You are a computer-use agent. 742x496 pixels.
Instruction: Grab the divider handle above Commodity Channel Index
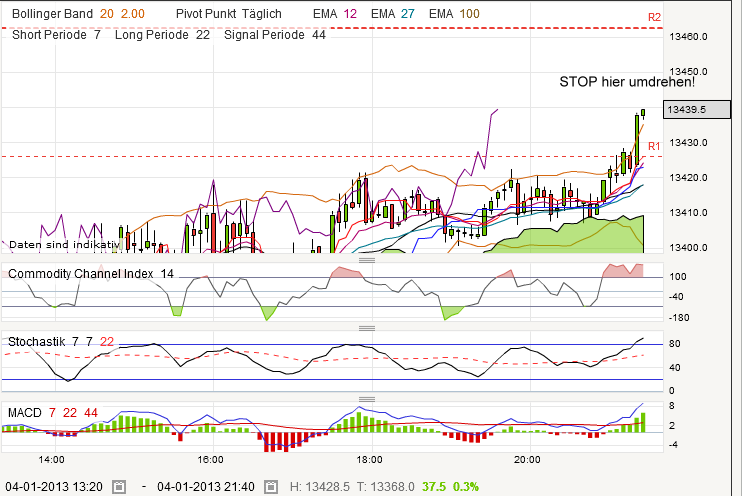coord(367,260)
